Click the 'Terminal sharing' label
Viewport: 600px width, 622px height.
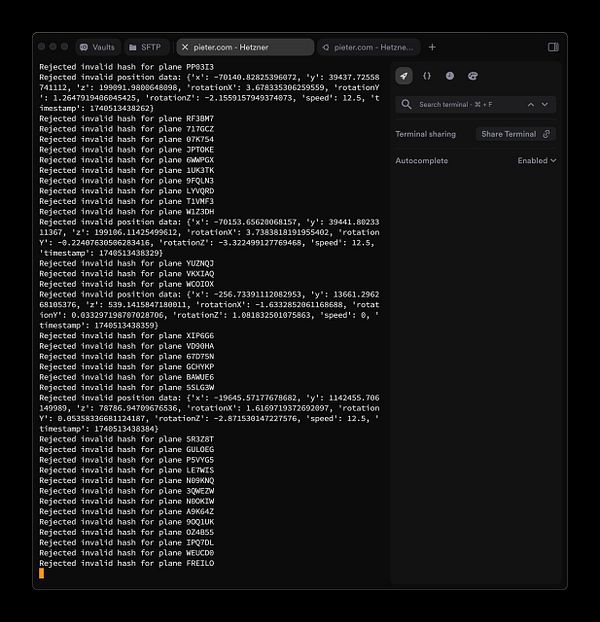click(426, 134)
